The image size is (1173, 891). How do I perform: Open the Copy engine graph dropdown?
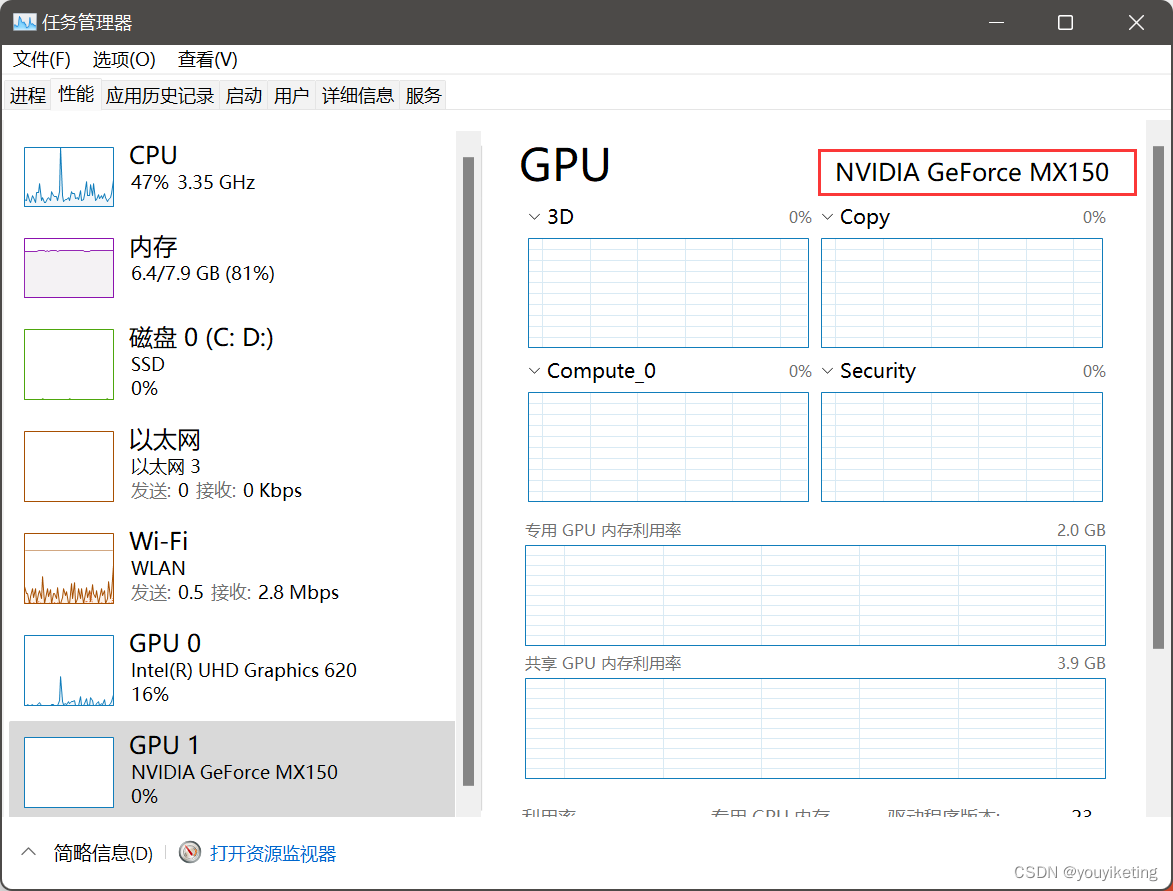[x=827, y=217]
